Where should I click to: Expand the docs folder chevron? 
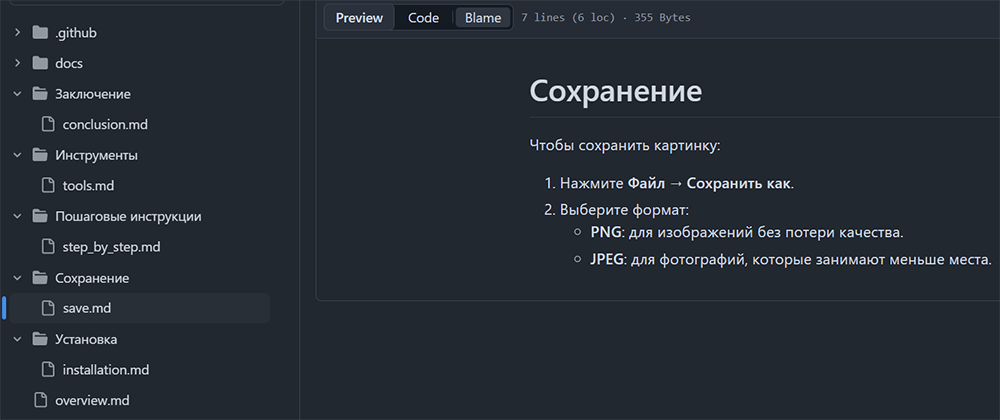tap(18, 64)
